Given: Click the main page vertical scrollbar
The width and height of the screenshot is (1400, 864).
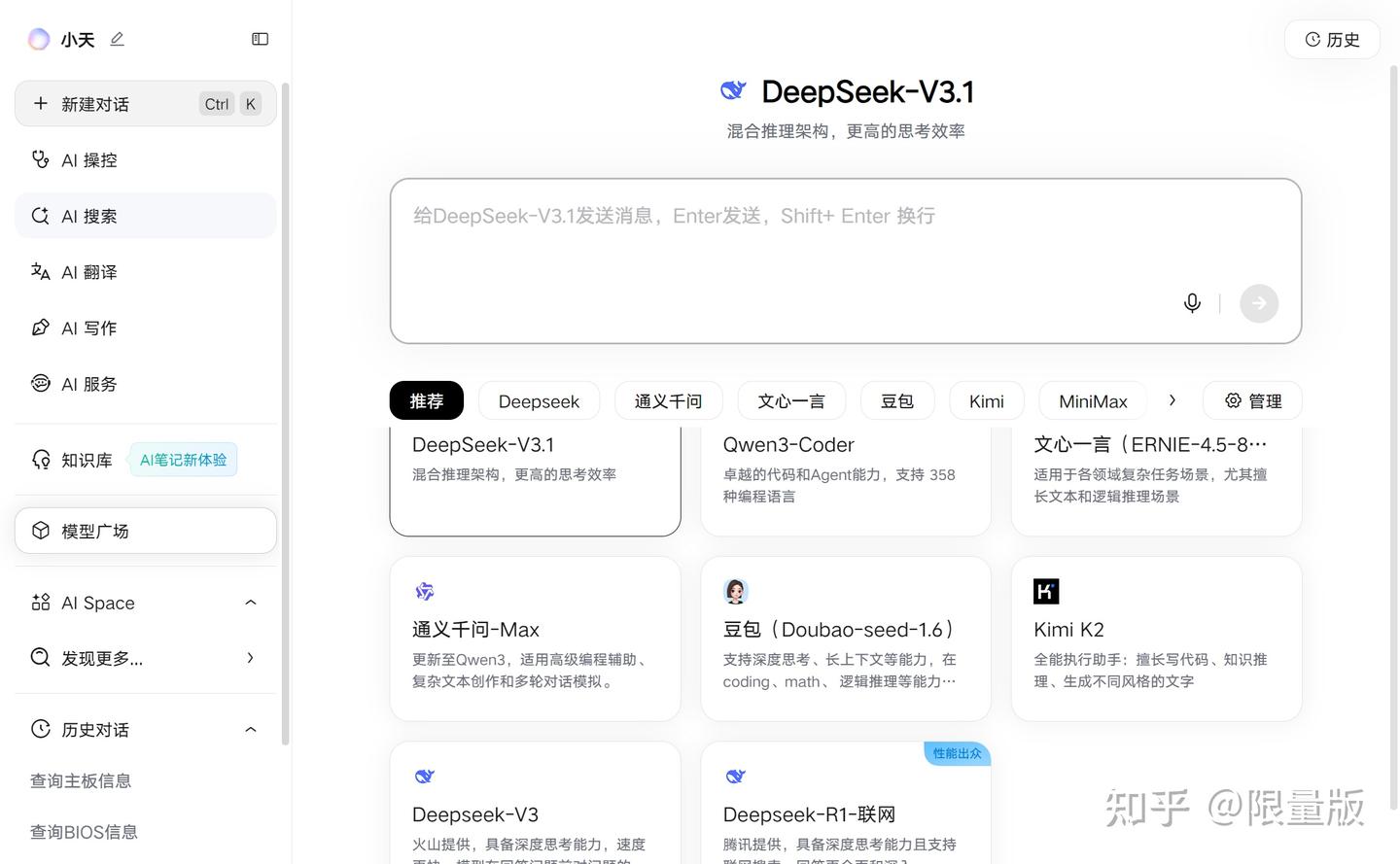Looking at the screenshot, I should (1394, 437).
